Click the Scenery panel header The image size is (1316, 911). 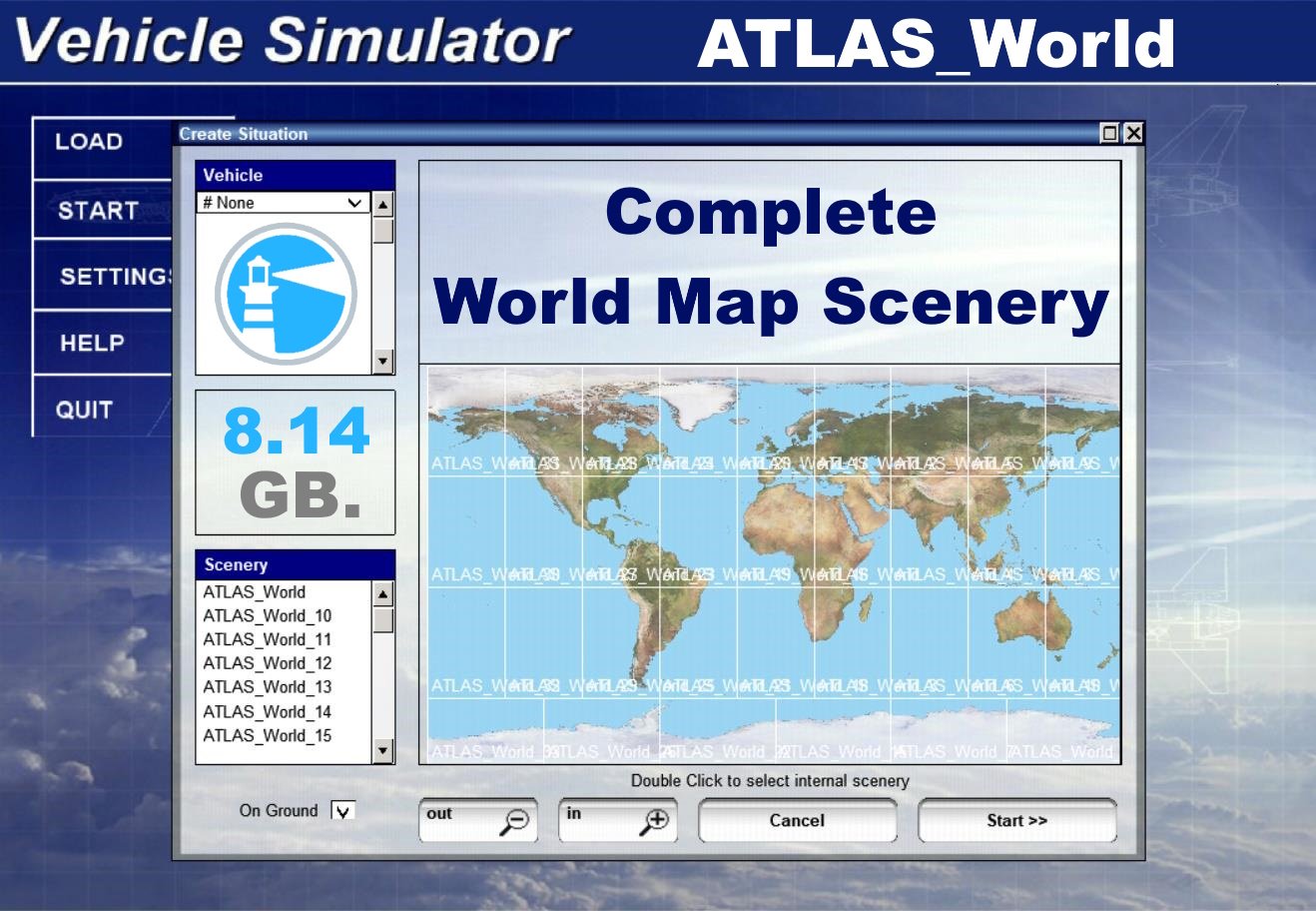[237, 564]
